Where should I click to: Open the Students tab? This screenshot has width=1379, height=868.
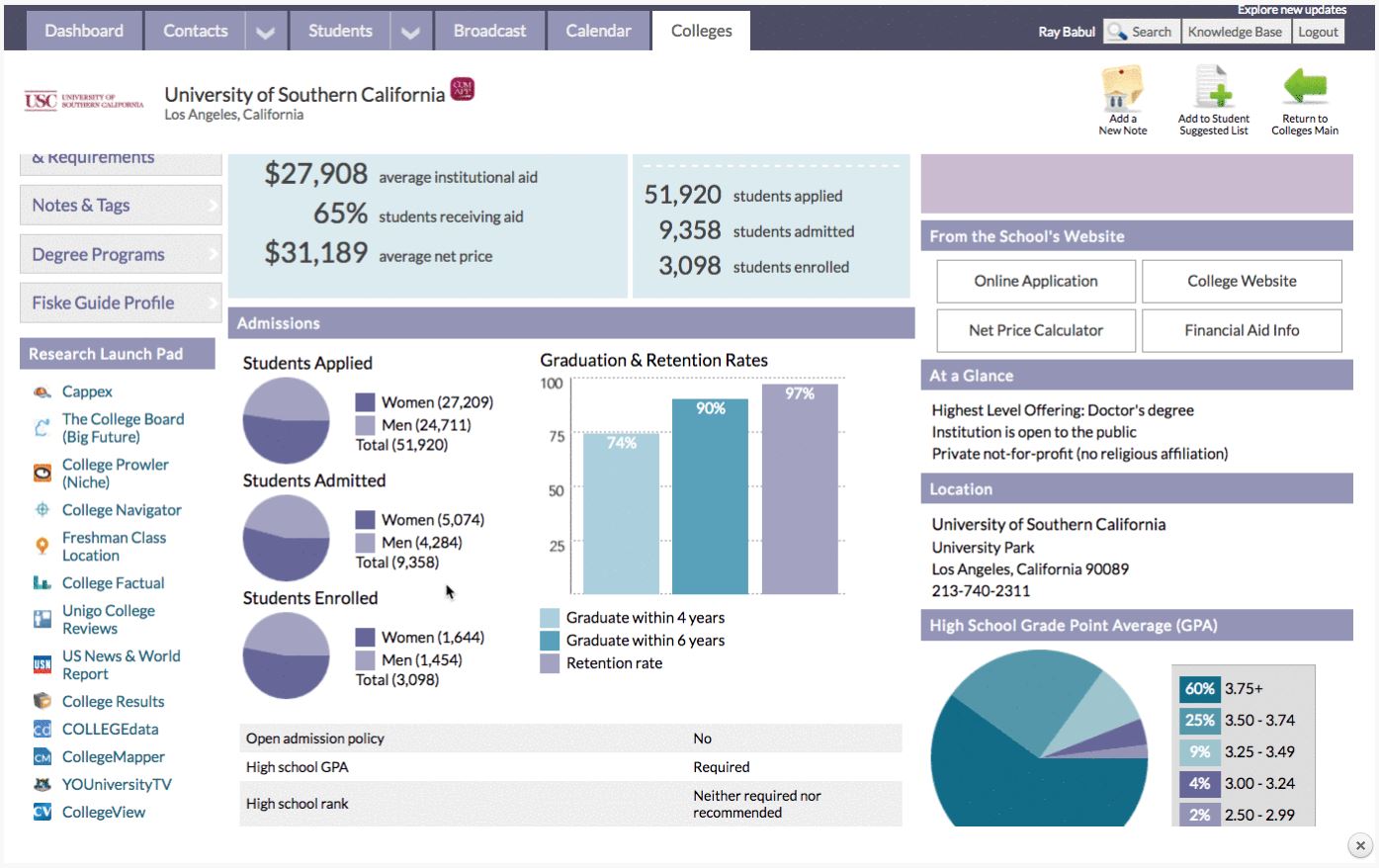340,31
